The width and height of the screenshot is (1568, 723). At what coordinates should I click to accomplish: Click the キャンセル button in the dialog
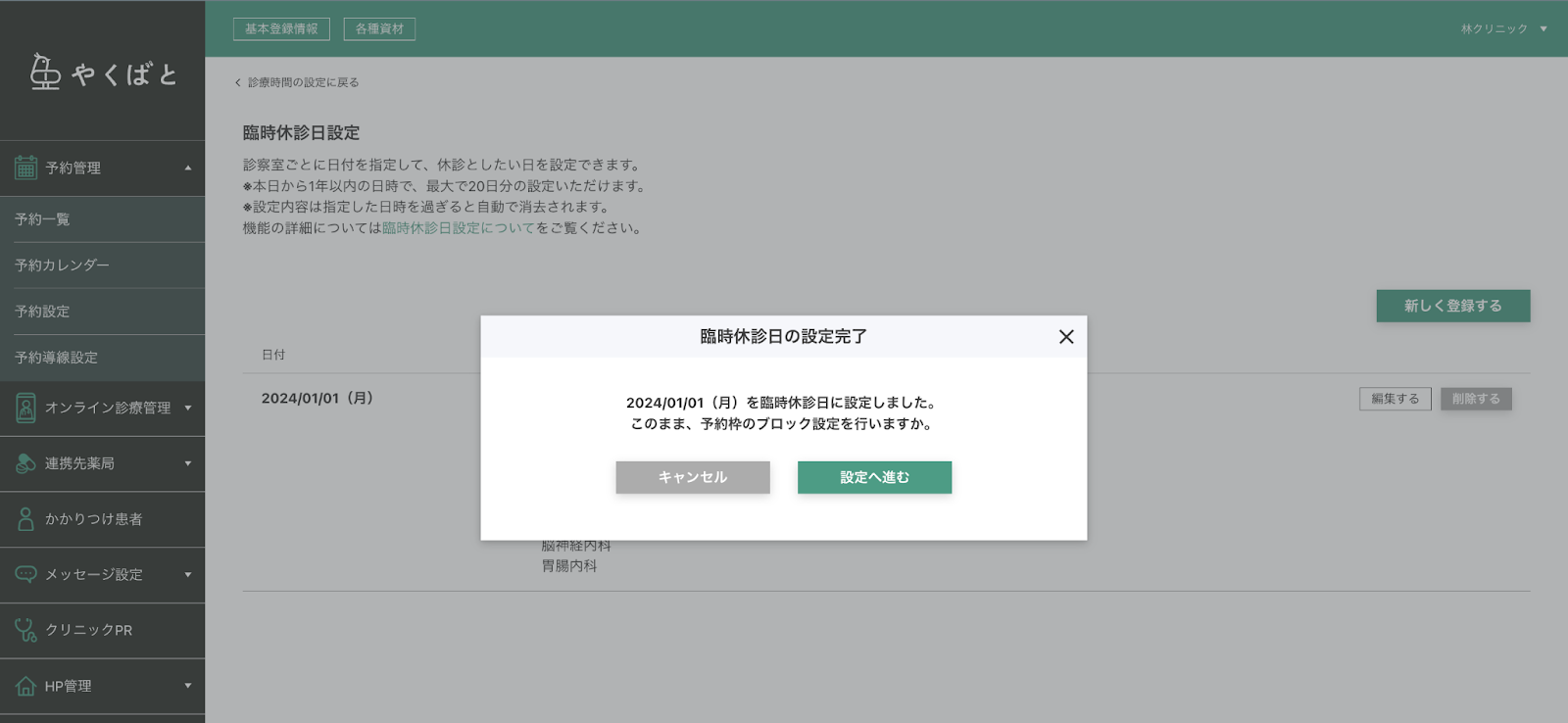pyautogui.click(x=693, y=477)
